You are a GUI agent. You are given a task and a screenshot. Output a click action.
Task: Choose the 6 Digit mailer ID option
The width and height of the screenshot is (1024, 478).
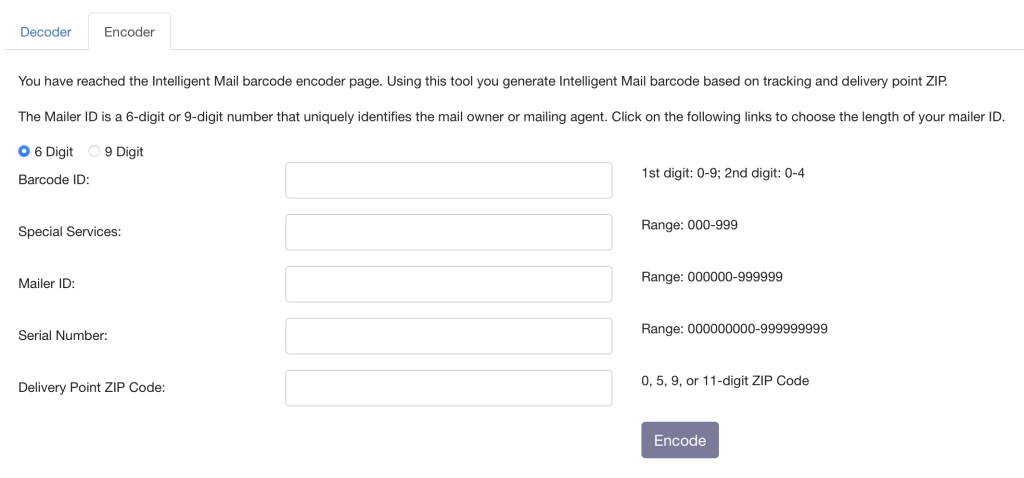24,152
